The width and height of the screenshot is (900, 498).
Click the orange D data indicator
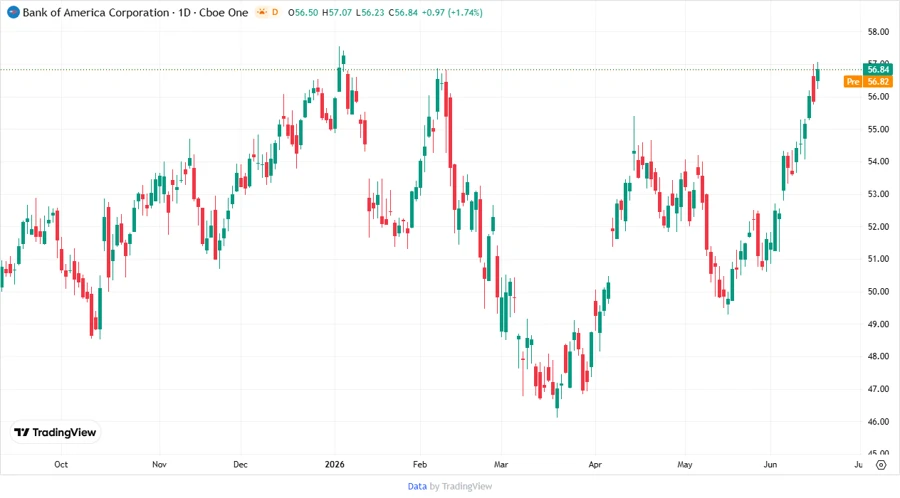click(x=275, y=12)
